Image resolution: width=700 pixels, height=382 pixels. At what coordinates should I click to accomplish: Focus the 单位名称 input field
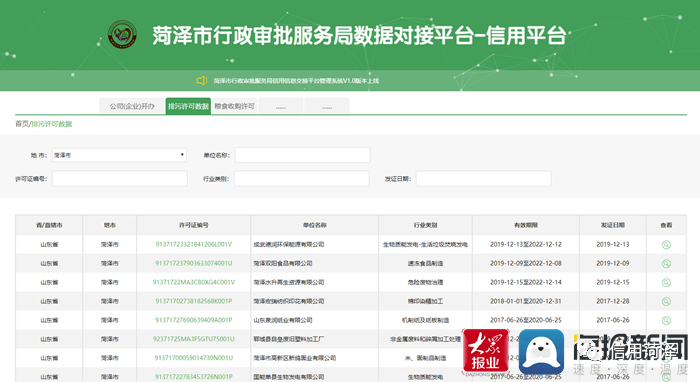point(302,155)
